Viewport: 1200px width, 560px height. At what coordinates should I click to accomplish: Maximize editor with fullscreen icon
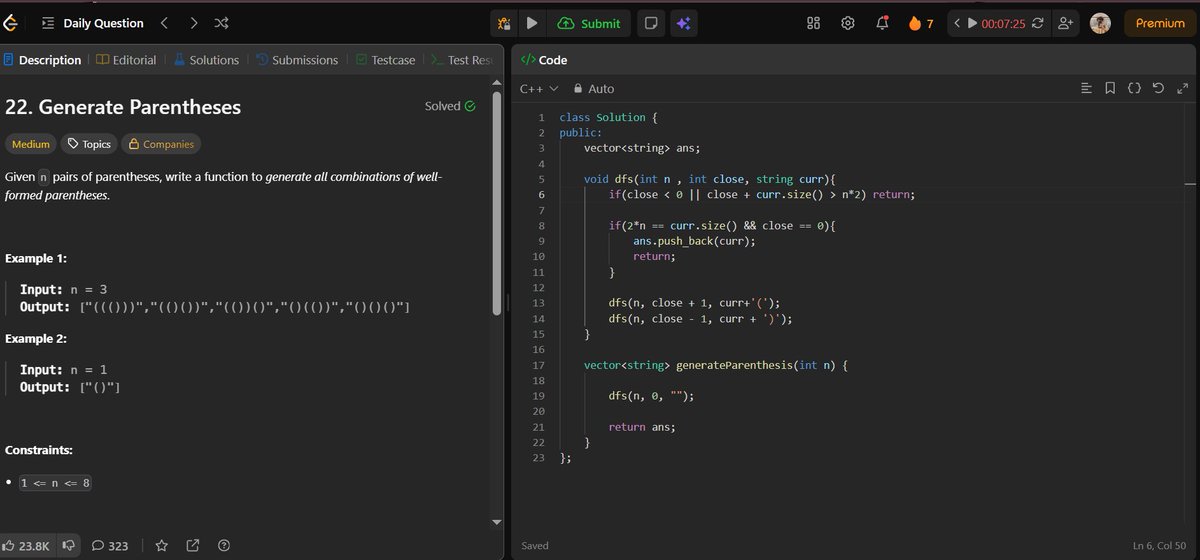[1182, 89]
